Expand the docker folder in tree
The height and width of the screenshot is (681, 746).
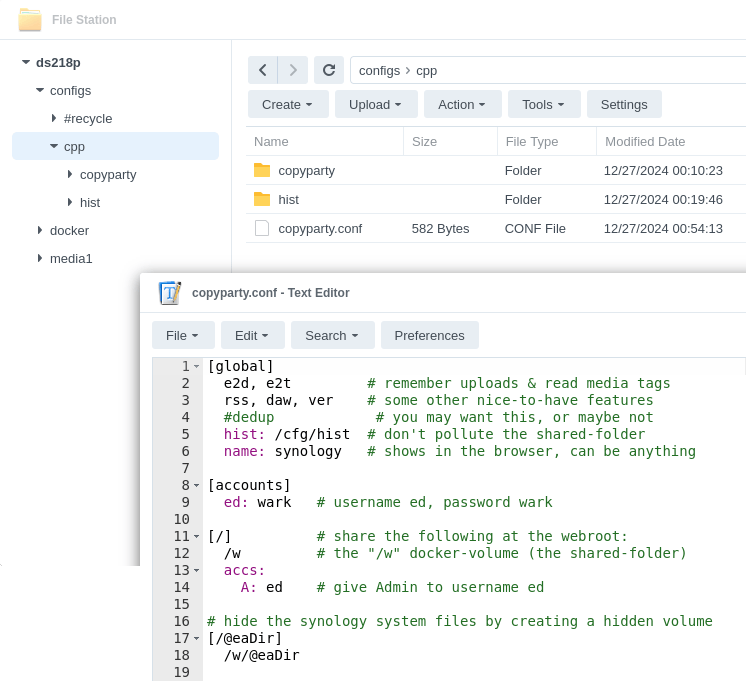click(x=40, y=230)
